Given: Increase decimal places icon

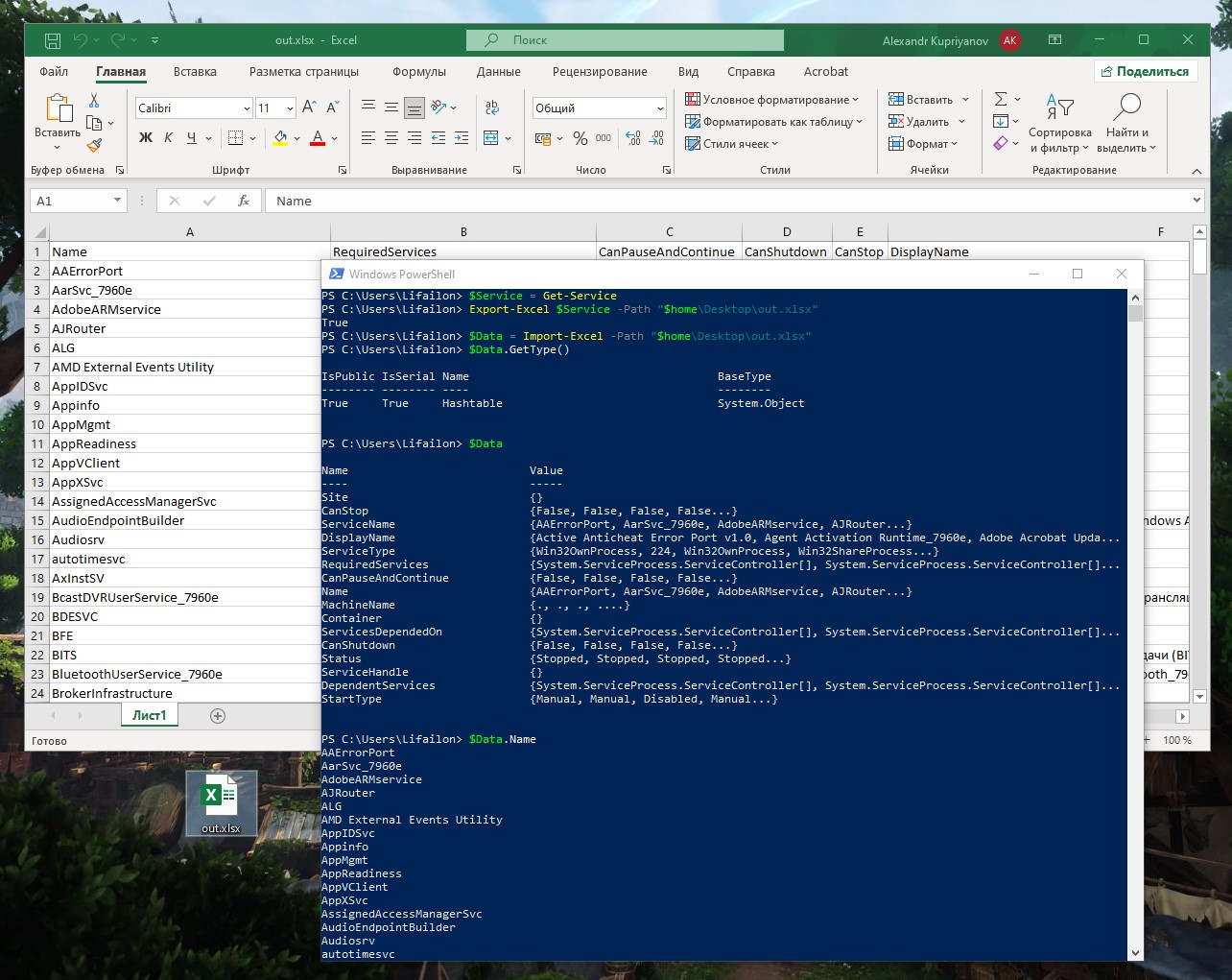Looking at the screenshot, I should [x=633, y=138].
